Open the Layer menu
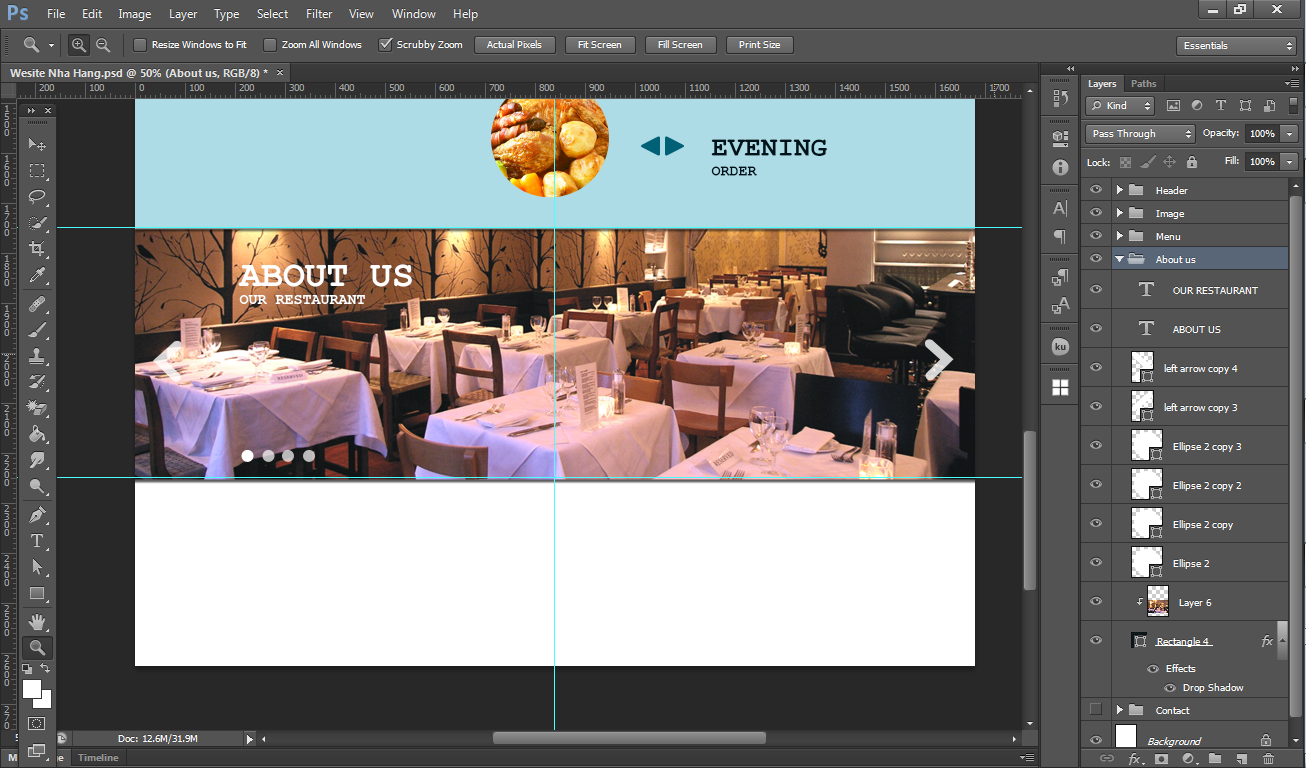 tap(183, 14)
